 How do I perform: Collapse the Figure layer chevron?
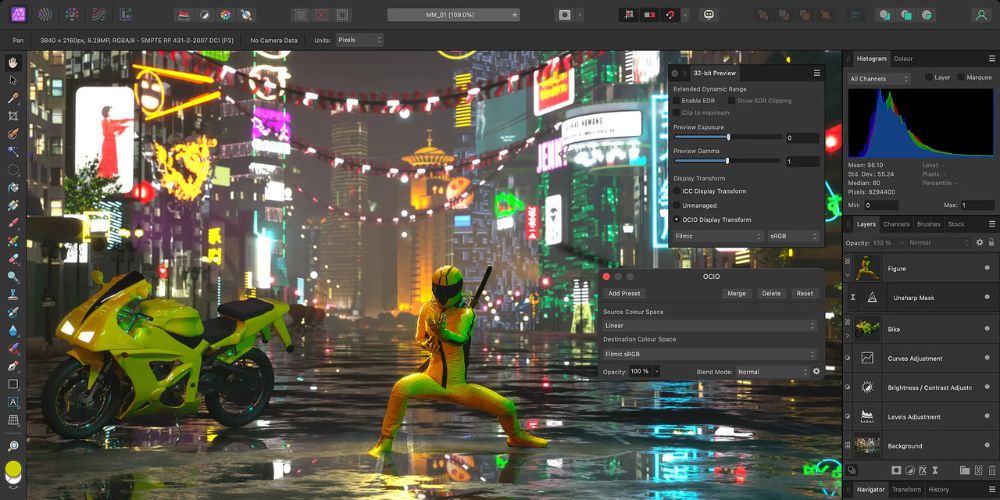click(x=848, y=276)
